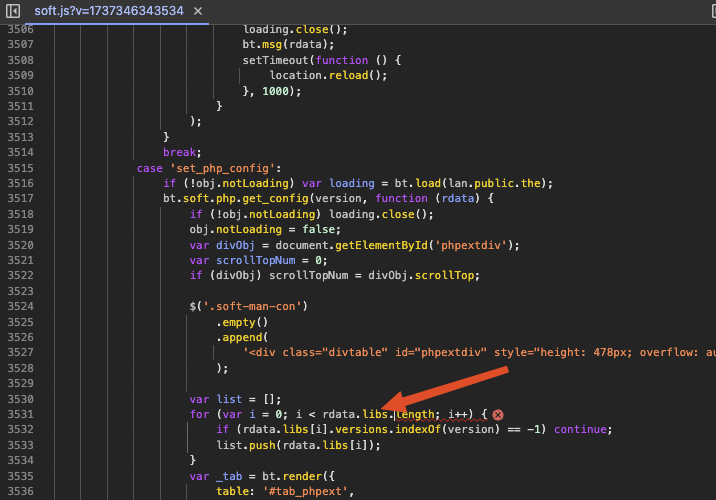Image resolution: width=716 pixels, height=500 pixels.
Task: Click the .empty() call
Action: (x=242, y=322)
